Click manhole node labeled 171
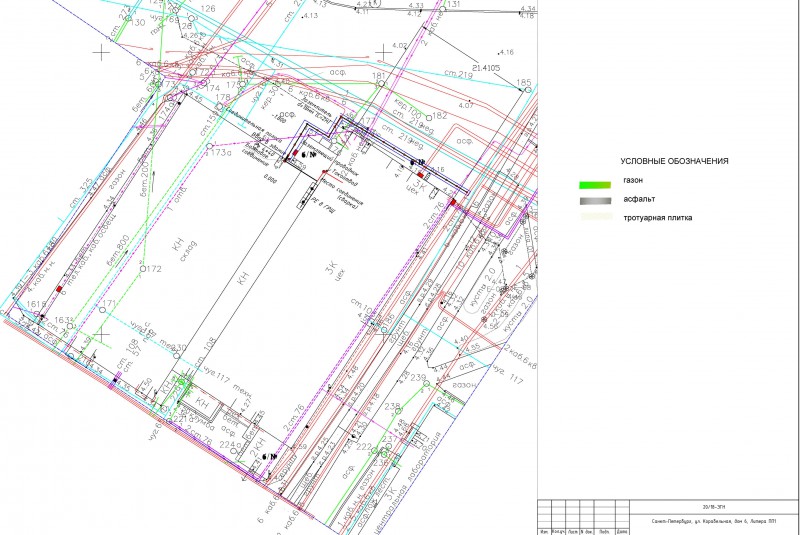This screenshot has width=800, height=535. click(x=102, y=310)
